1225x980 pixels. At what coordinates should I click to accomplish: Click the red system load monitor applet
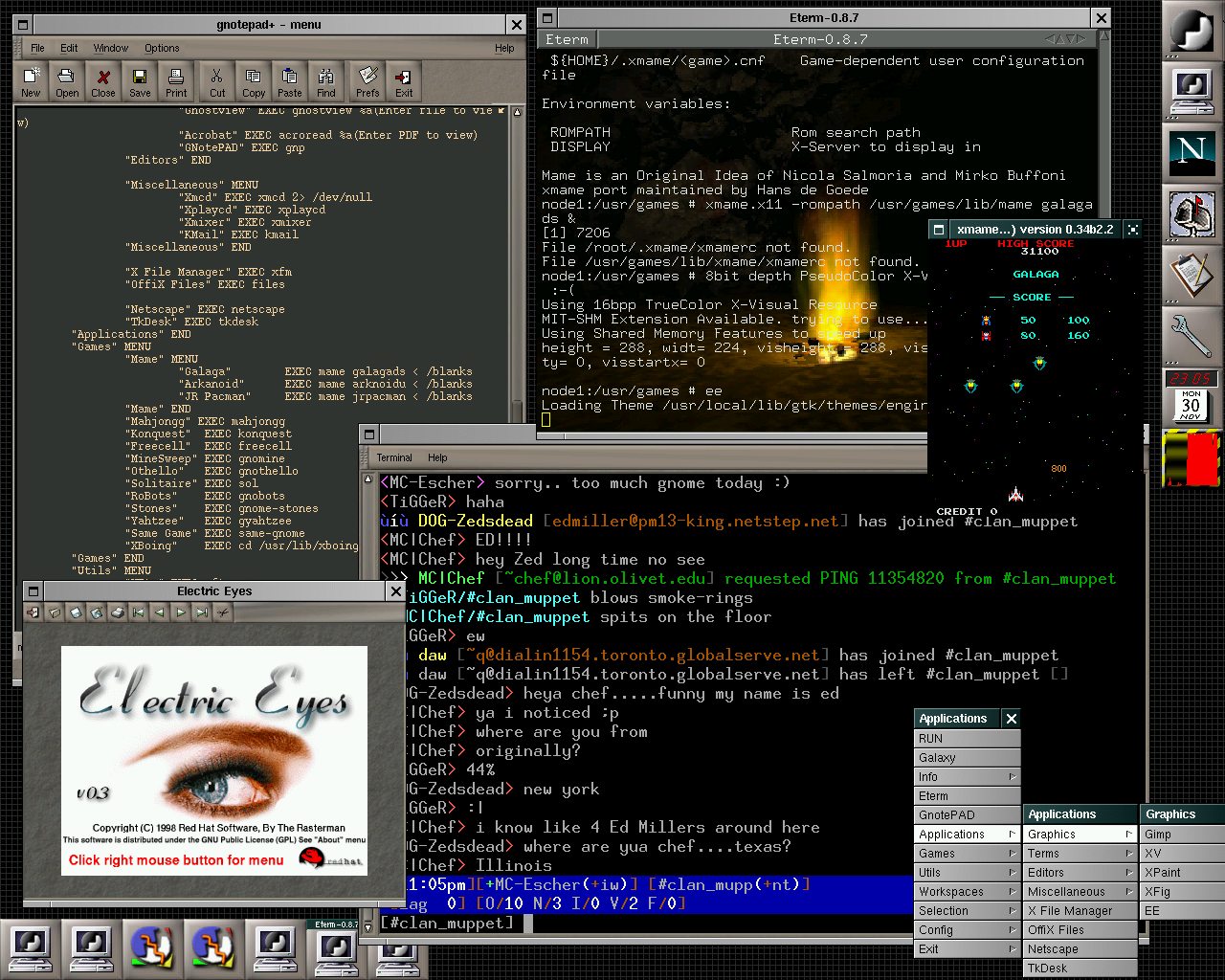click(1192, 458)
